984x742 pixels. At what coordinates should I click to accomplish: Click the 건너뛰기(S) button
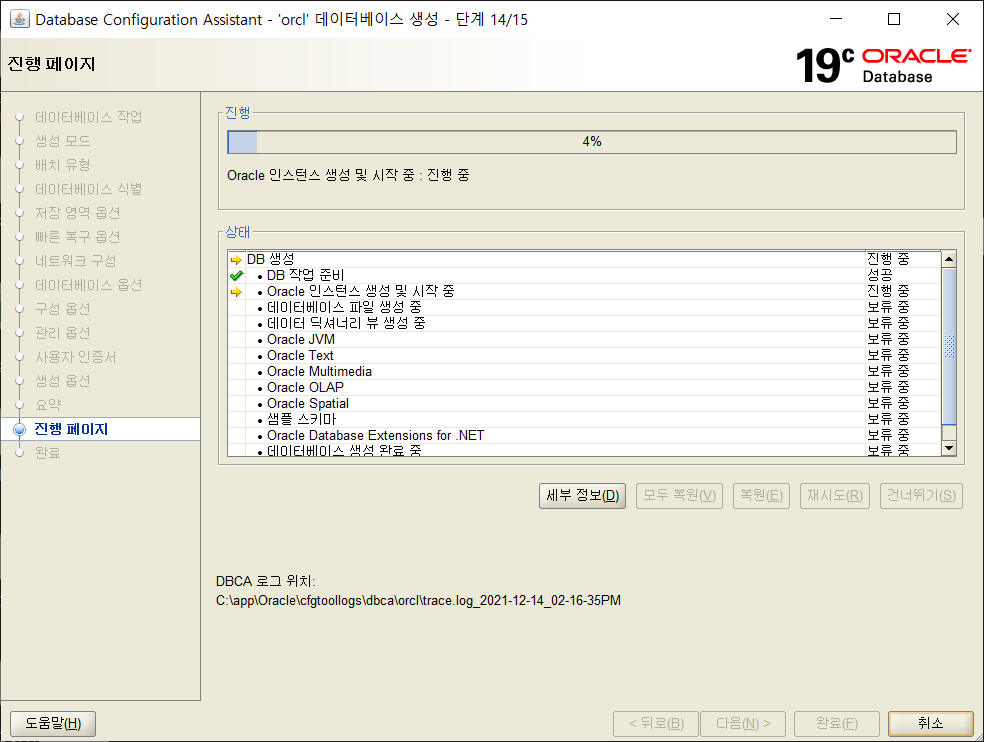pyautogui.click(x=921, y=496)
